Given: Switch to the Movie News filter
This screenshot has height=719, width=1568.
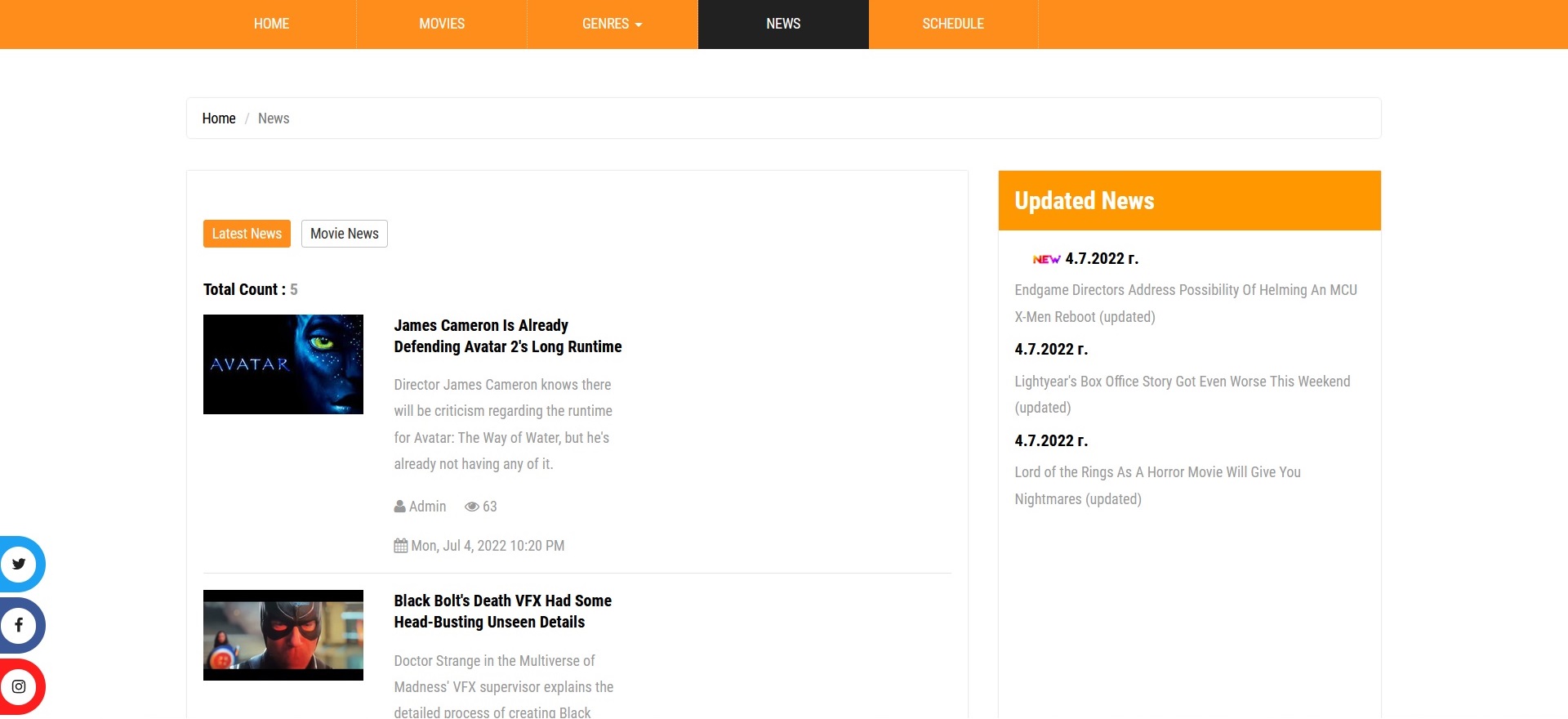Looking at the screenshot, I should click(x=344, y=234).
